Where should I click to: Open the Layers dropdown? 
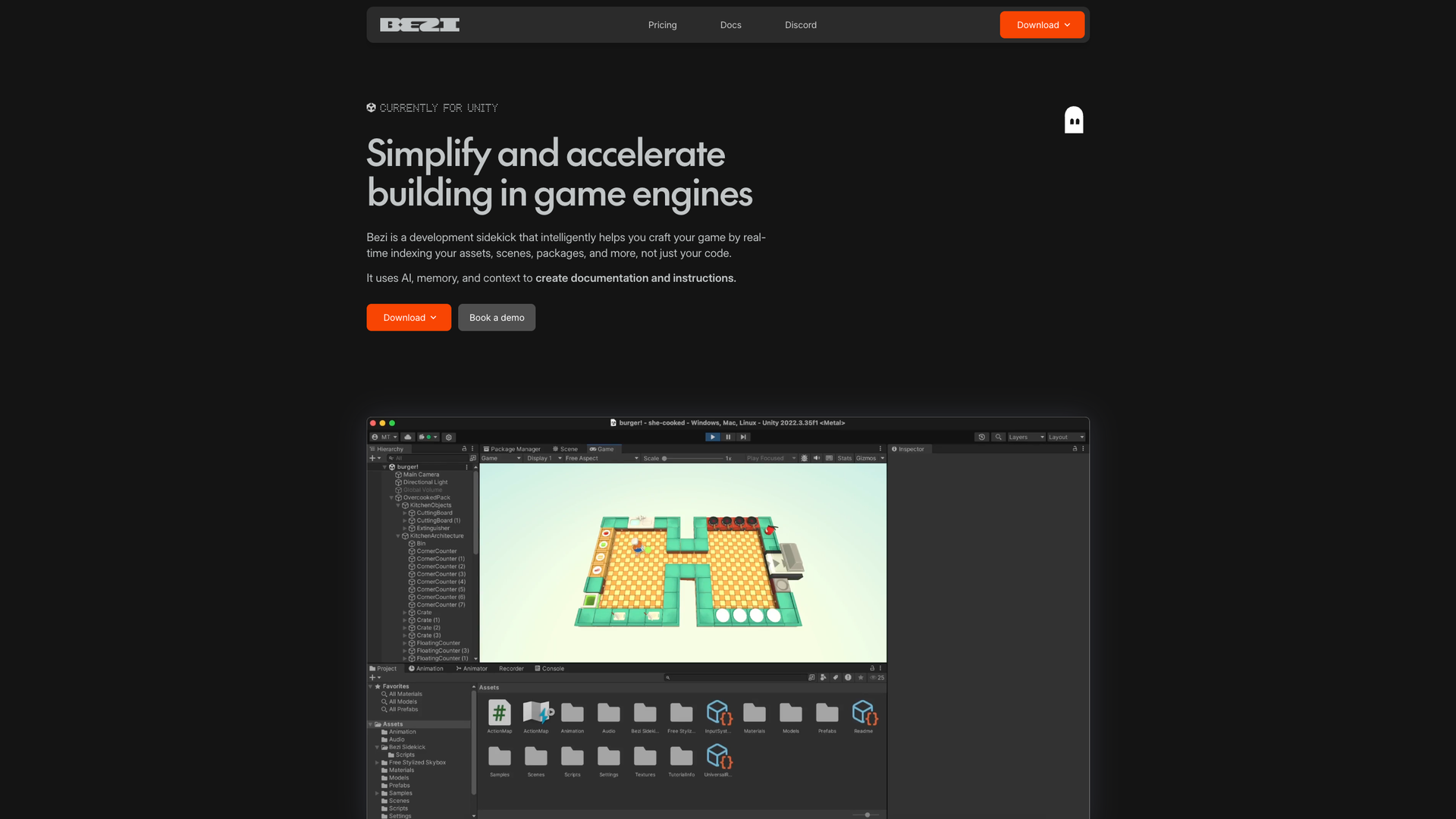coord(1026,437)
